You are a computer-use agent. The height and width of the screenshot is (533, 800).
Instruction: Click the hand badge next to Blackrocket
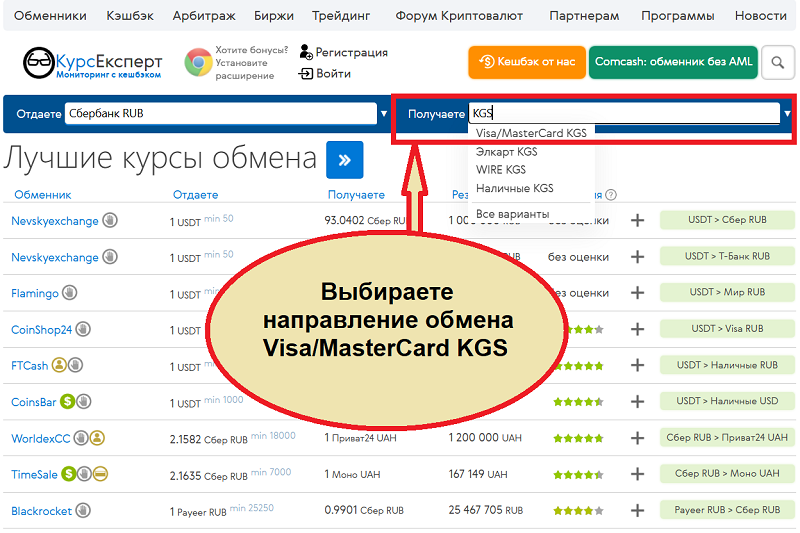pyautogui.click(x=83, y=510)
